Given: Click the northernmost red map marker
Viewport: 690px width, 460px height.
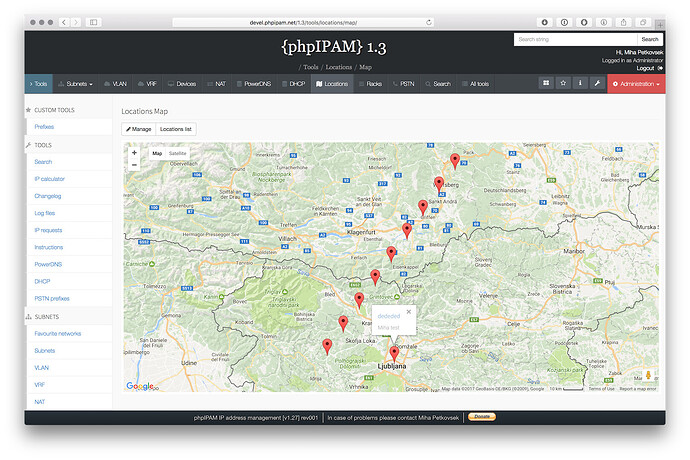Looking at the screenshot, I should tap(455, 161).
